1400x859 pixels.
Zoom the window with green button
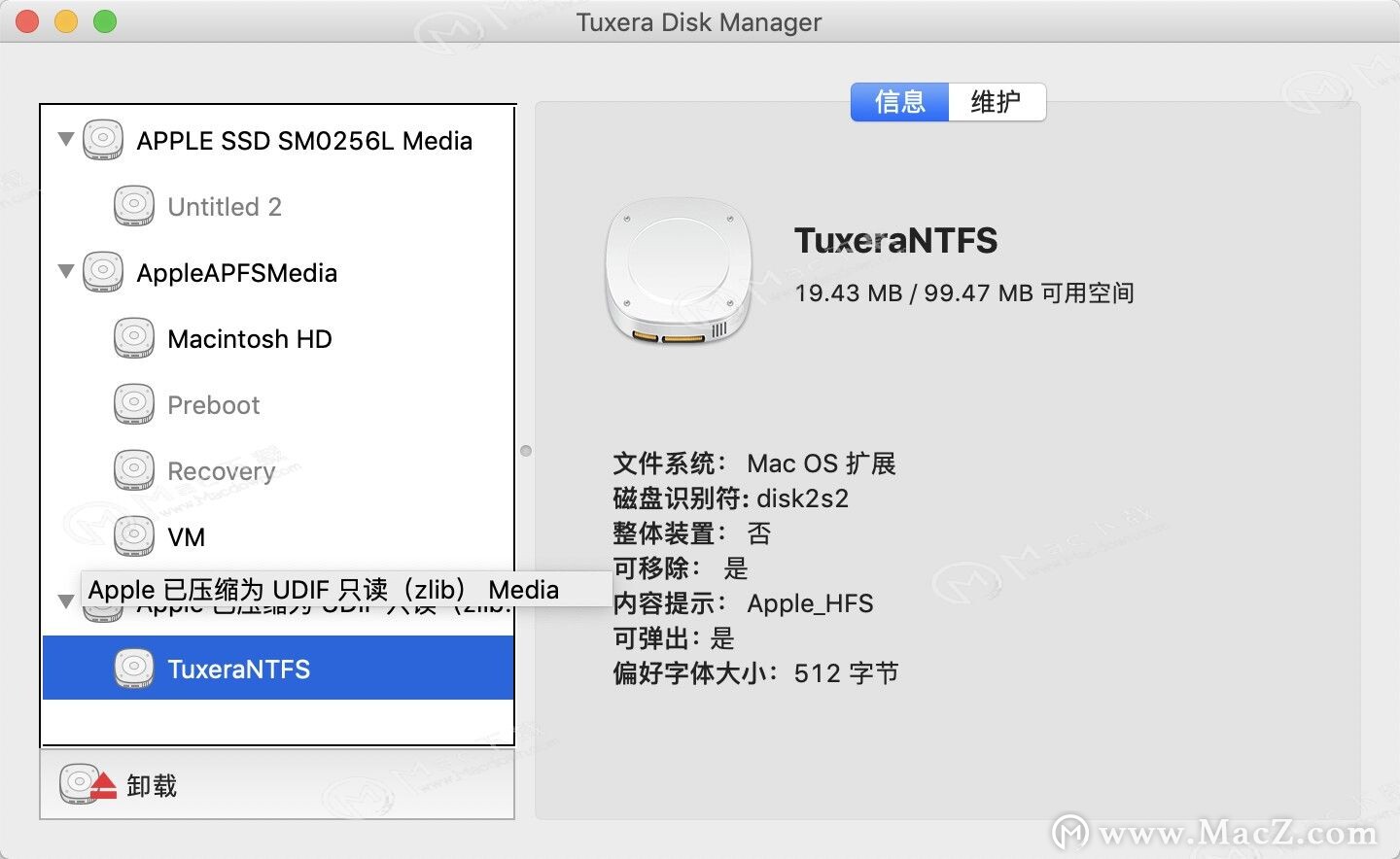[105, 21]
